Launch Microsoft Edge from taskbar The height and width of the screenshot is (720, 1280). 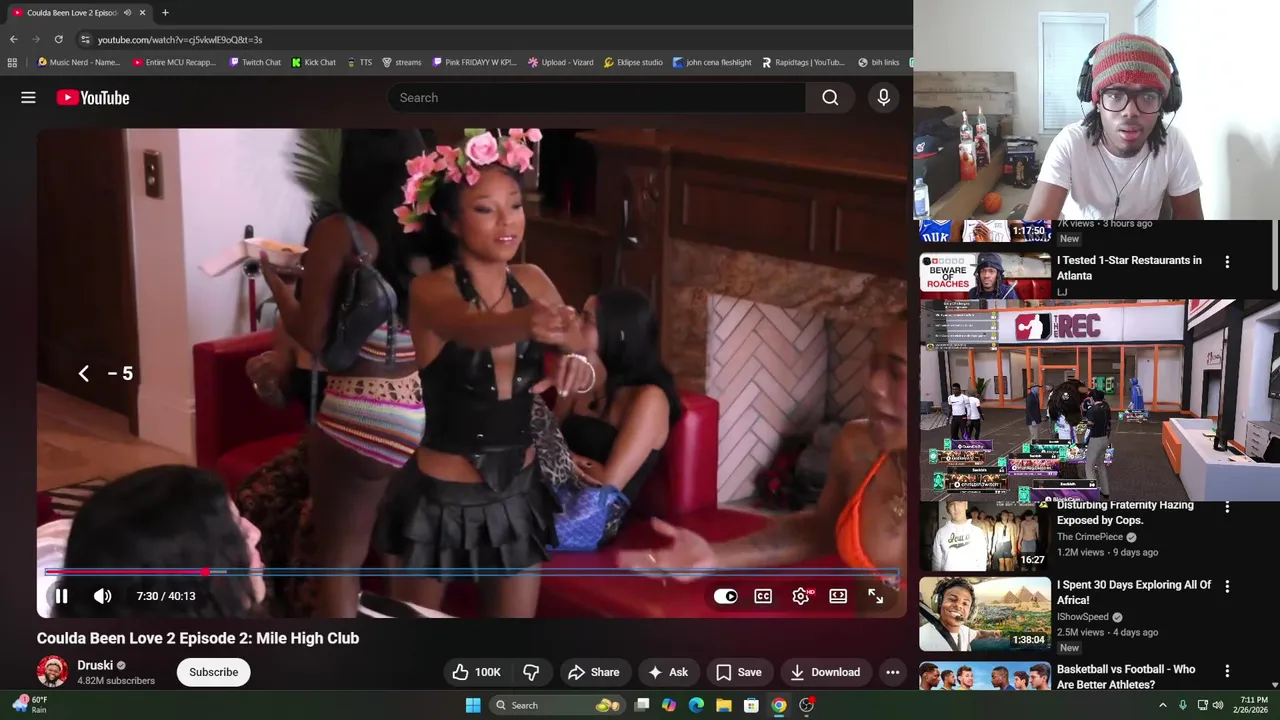click(696, 705)
